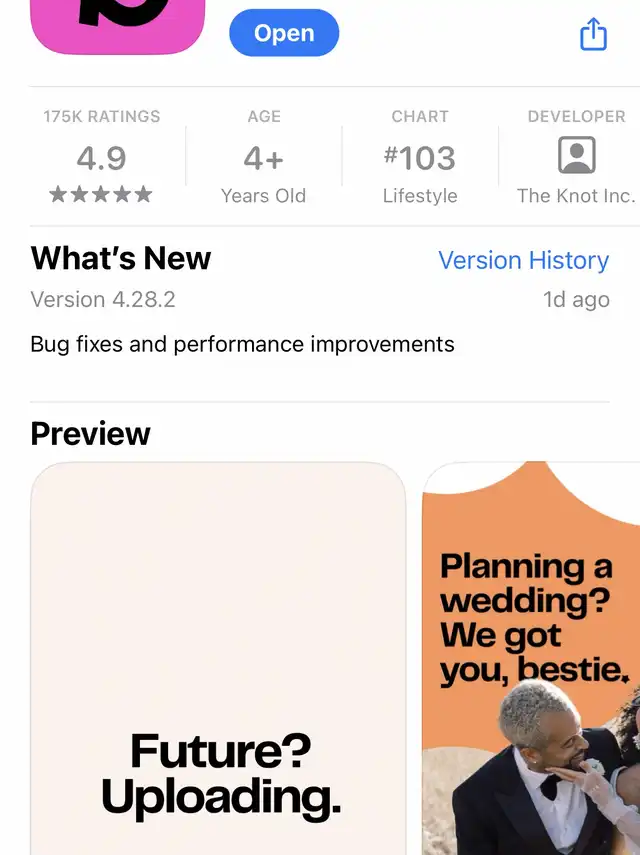The height and width of the screenshot is (855, 640).
Task: Open Version History link
Action: pos(524,260)
